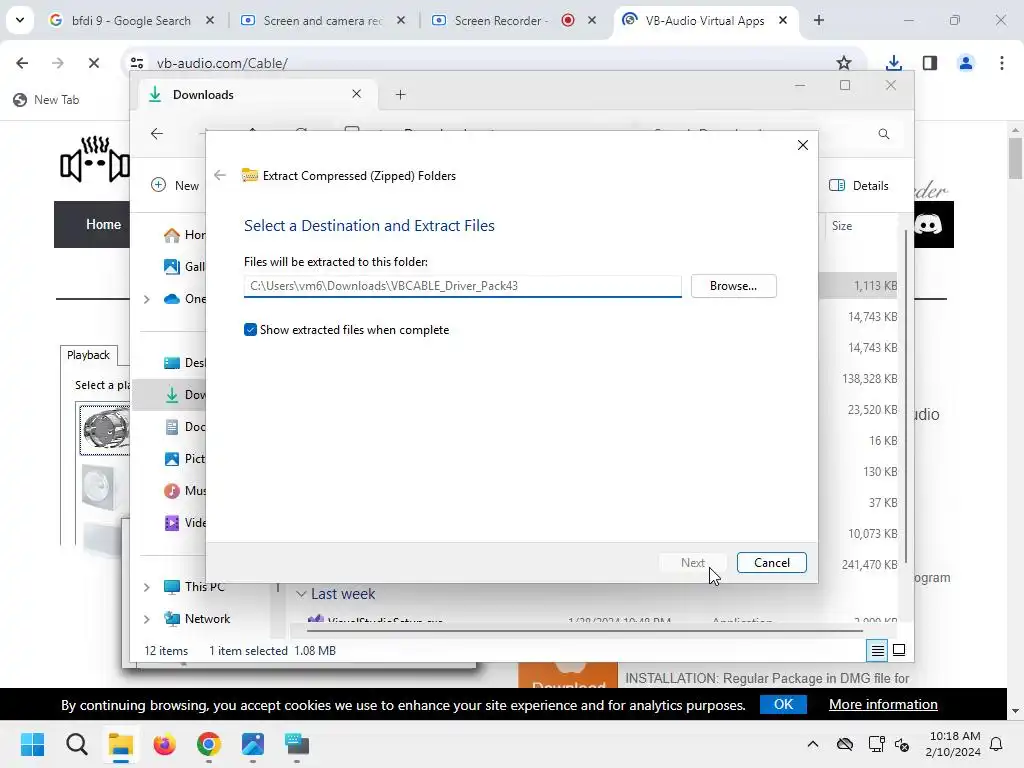Expand Network in navigation pane
The height and width of the screenshot is (768, 1024).
(x=147, y=619)
